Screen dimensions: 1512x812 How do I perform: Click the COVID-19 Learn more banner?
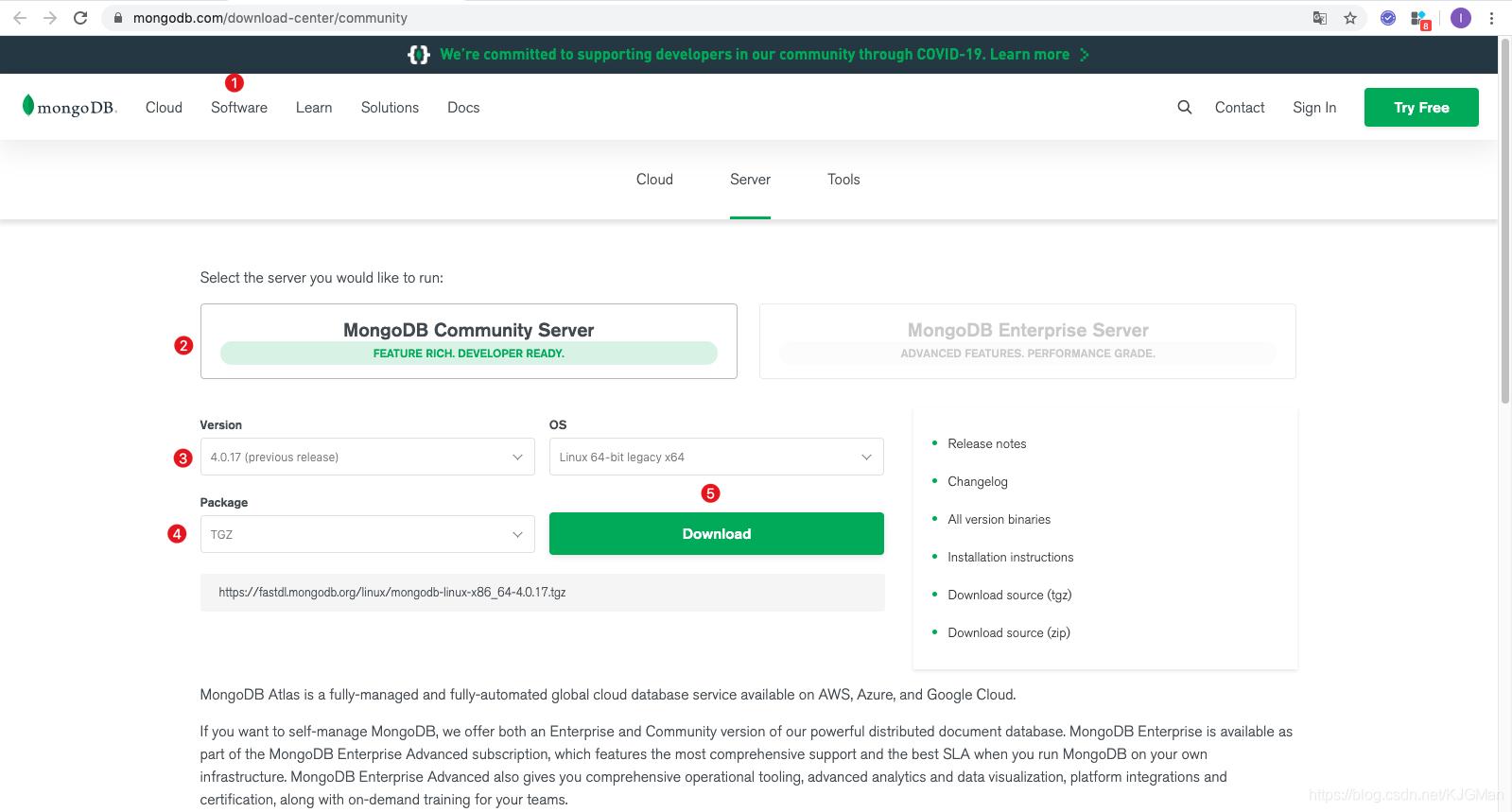coord(755,55)
